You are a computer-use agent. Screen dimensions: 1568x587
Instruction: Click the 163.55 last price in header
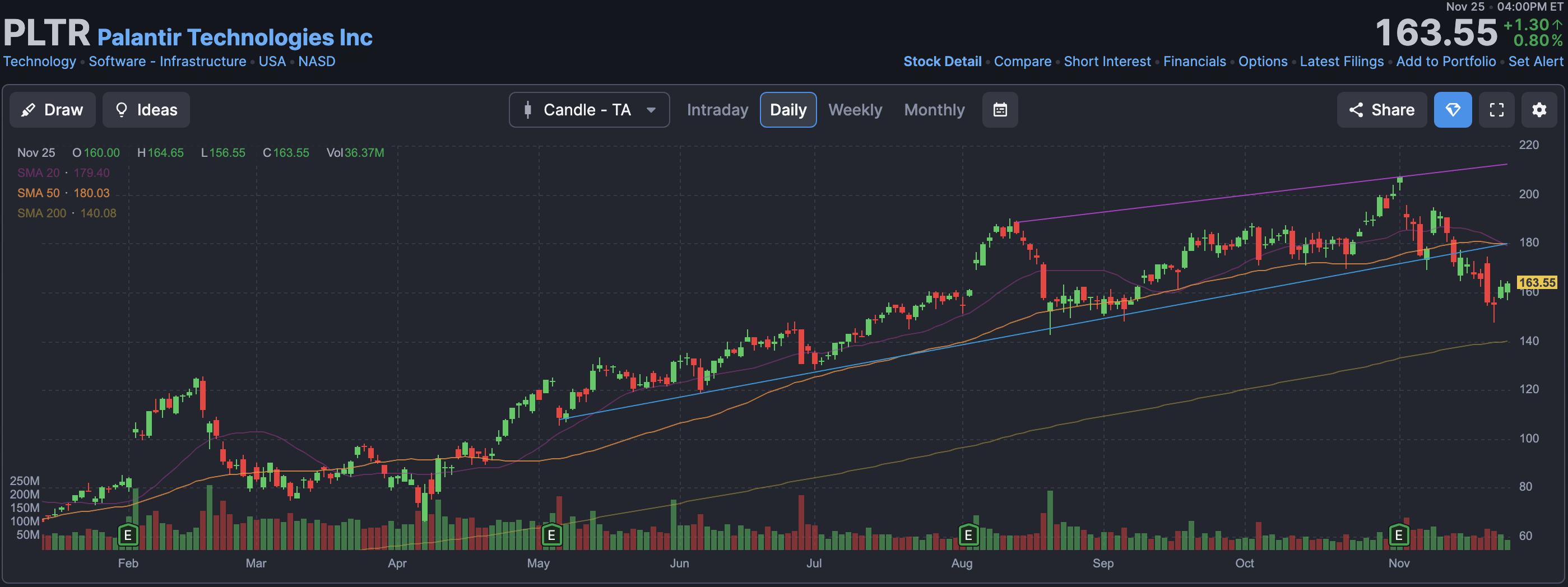click(x=1436, y=33)
